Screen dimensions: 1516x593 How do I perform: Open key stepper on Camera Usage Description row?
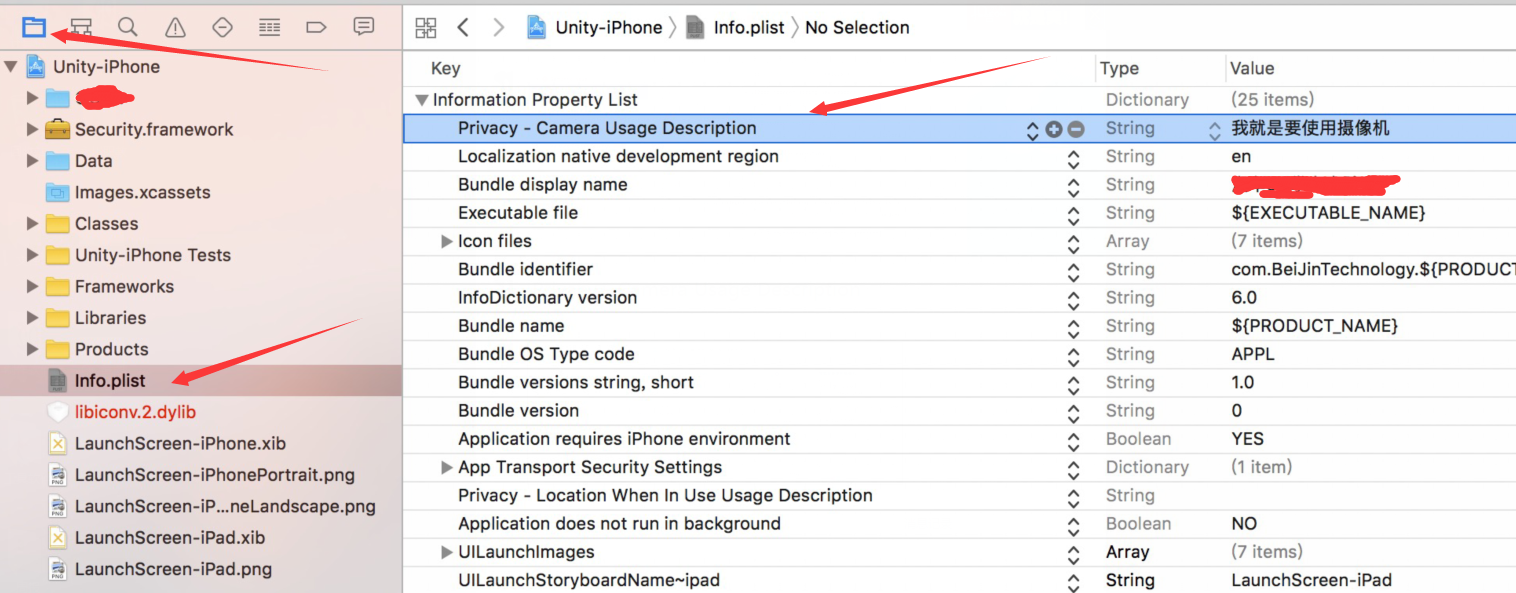(x=1033, y=130)
